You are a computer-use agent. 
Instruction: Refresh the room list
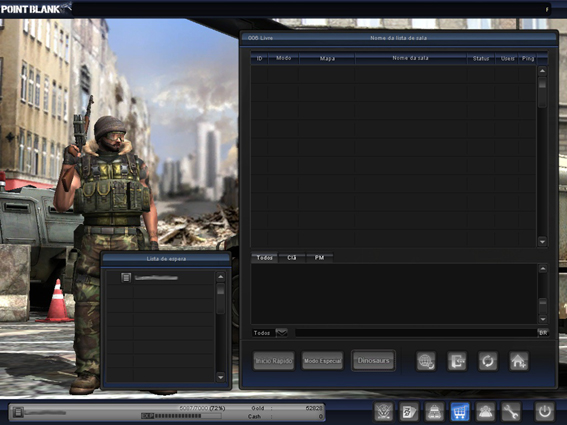[x=488, y=361]
